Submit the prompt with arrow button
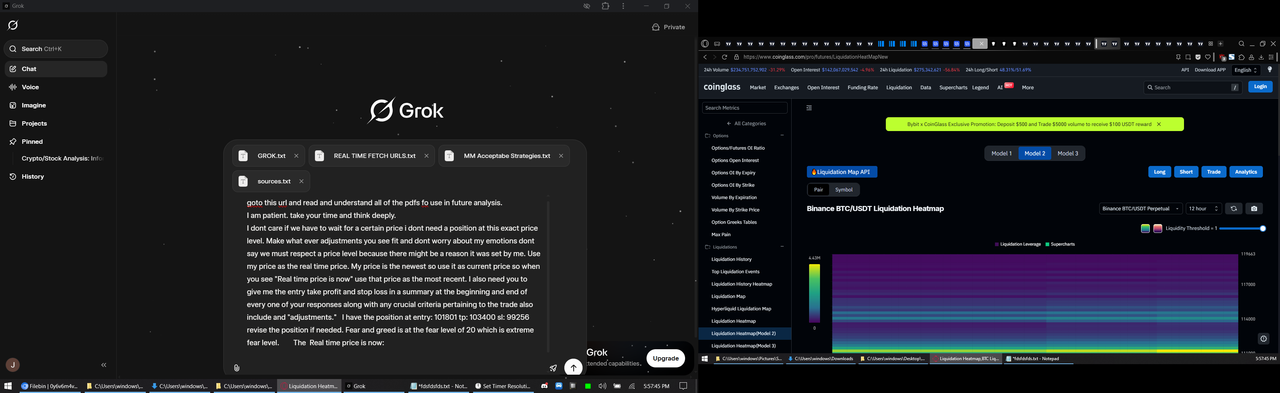The height and width of the screenshot is (393, 1280). pyautogui.click(x=573, y=367)
